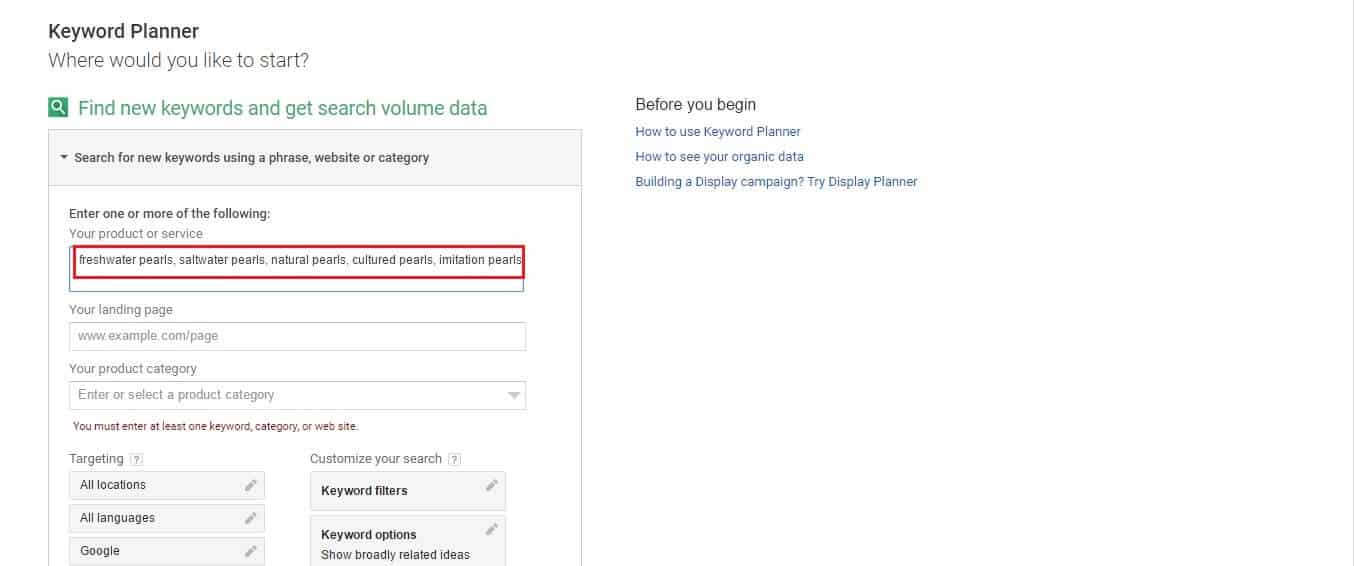Image resolution: width=1354 pixels, height=566 pixels.
Task: Click the pencil icon for Keyword options
Action: pos(491,529)
